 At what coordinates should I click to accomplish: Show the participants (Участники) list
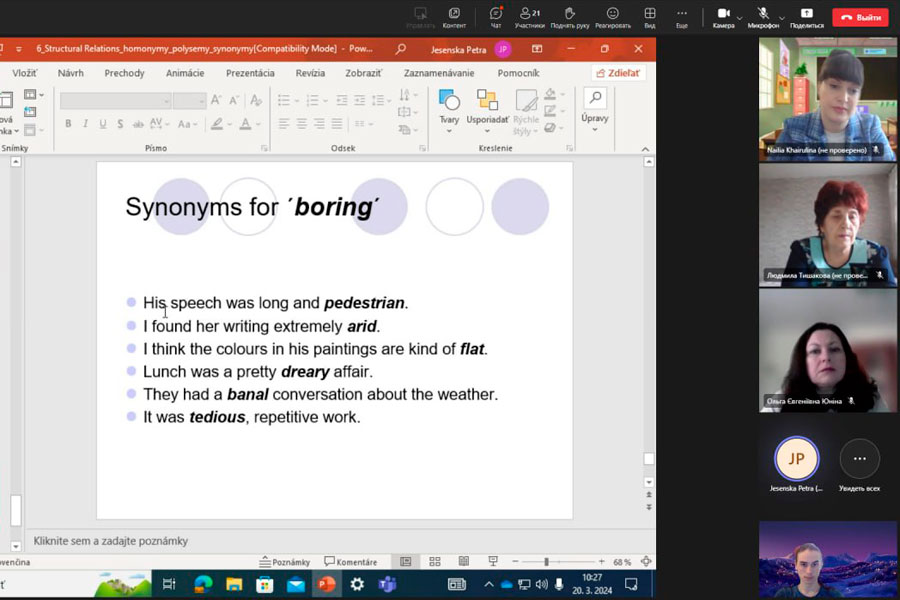pos(529,16)
